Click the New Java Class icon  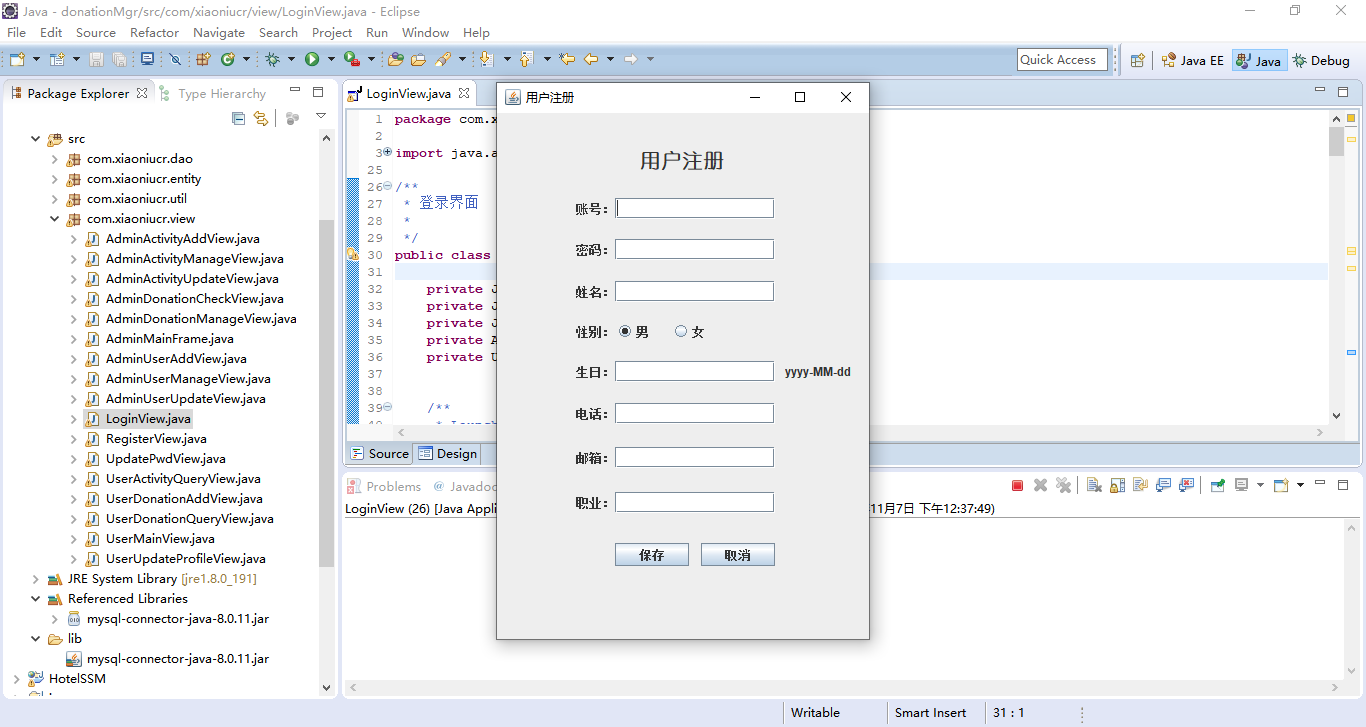coord(228,59)
